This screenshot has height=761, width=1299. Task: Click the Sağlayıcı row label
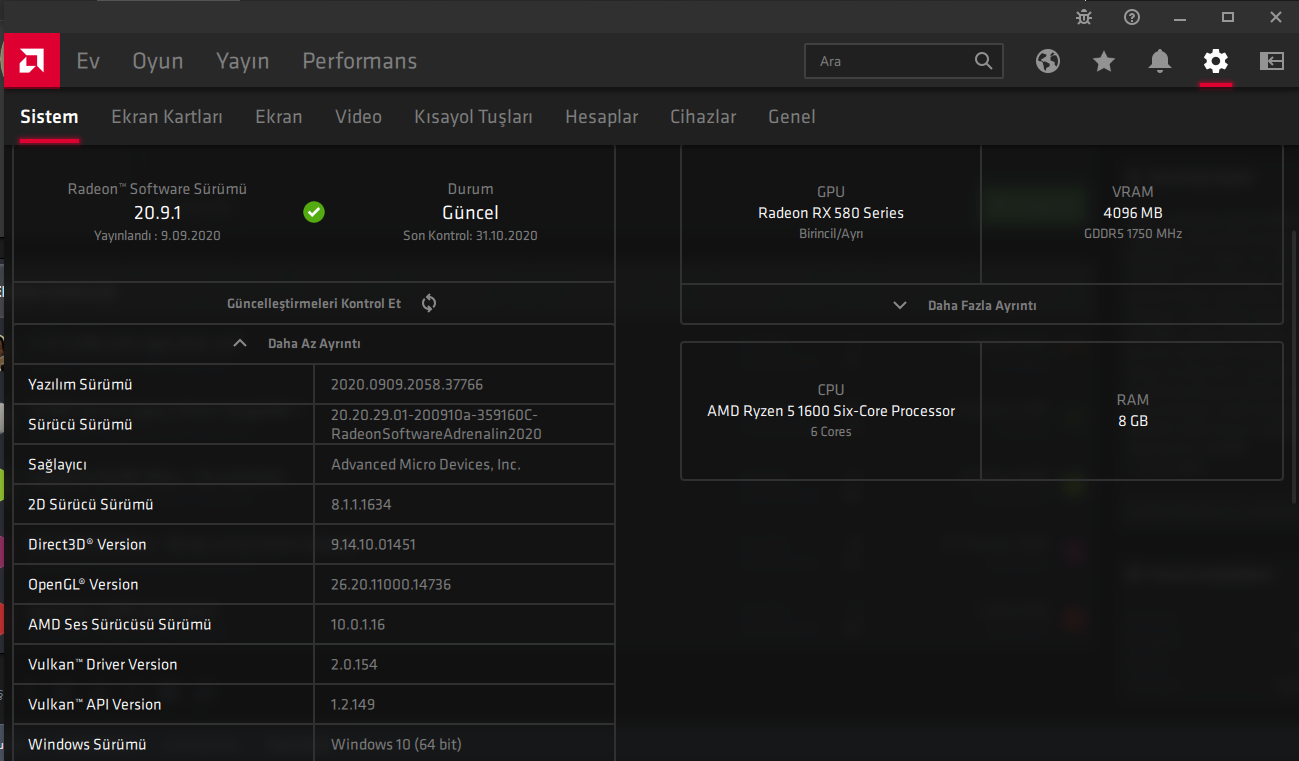pos(57,464)
